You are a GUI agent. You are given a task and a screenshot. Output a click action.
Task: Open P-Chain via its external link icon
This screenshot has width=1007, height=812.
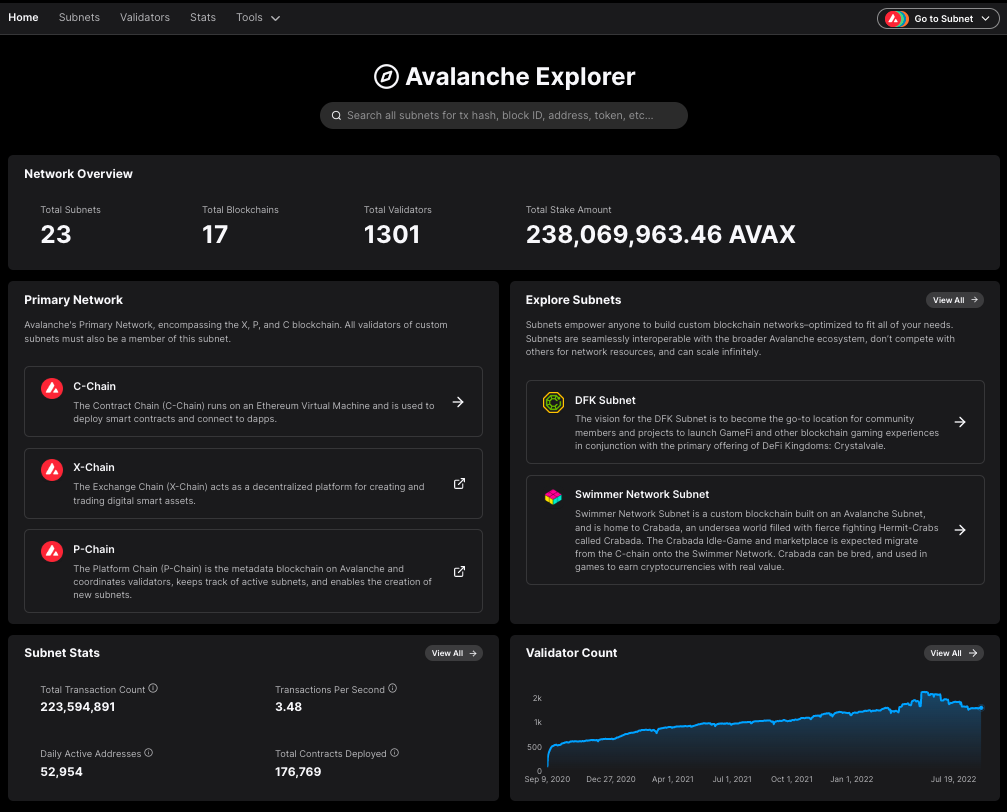pos(459,572)
